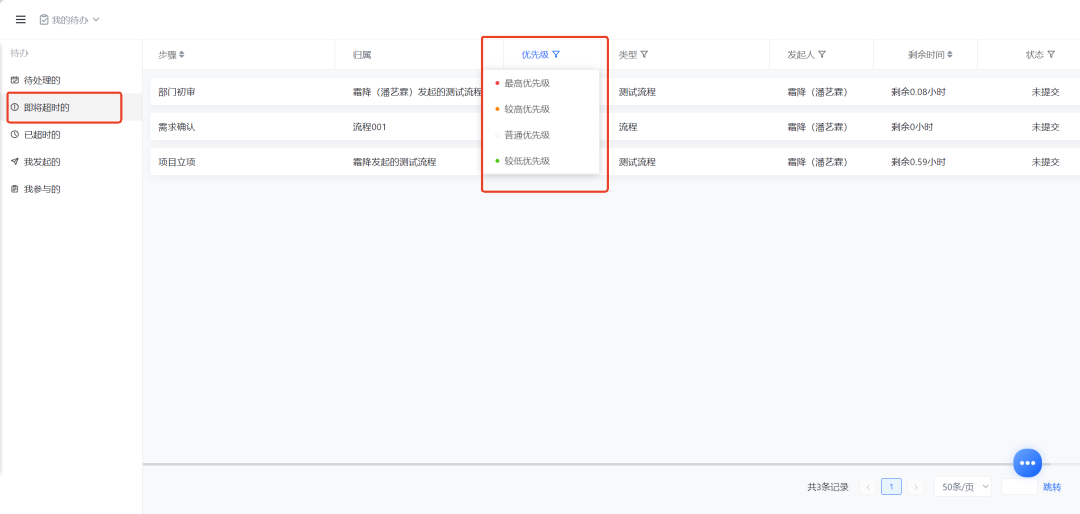Open the 已超时的 sidebar item
The width and height of the screenshot is (1080, 514).
(x=71, y=134)
